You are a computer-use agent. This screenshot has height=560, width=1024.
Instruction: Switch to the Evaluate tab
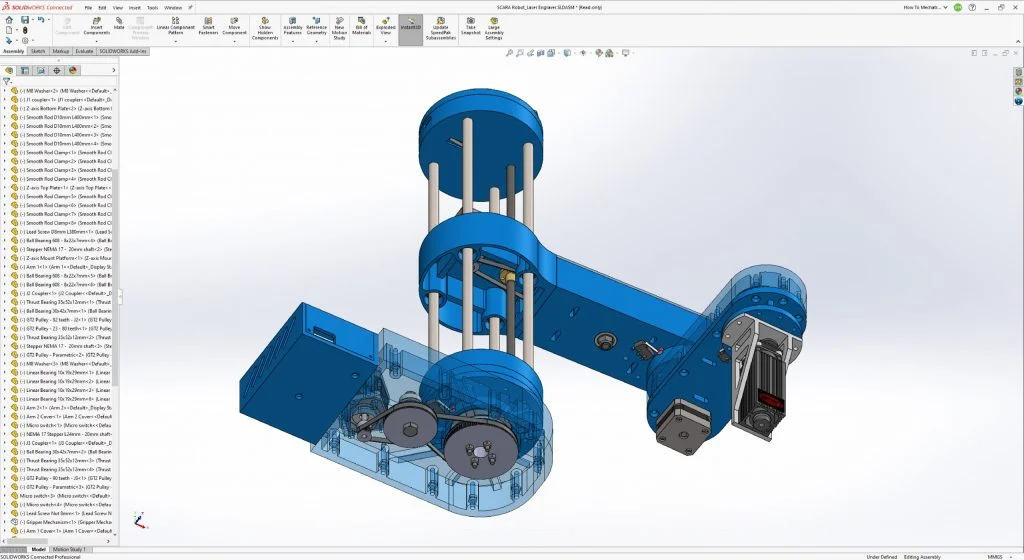point(85,51)
